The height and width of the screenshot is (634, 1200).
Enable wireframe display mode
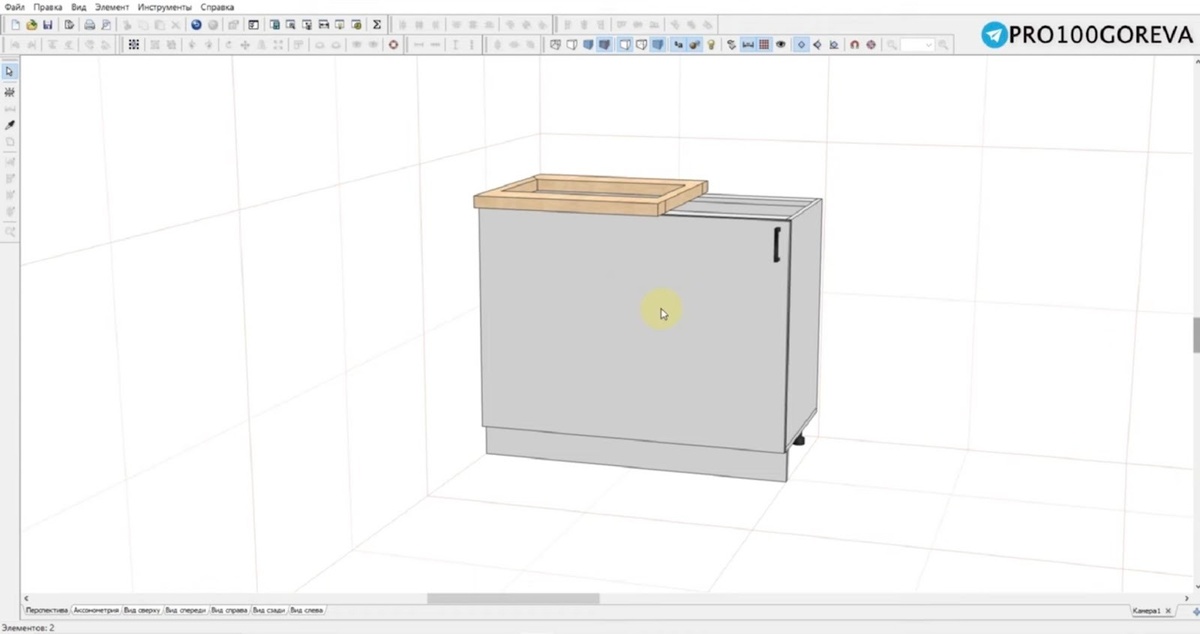click(x=555, y=45)
